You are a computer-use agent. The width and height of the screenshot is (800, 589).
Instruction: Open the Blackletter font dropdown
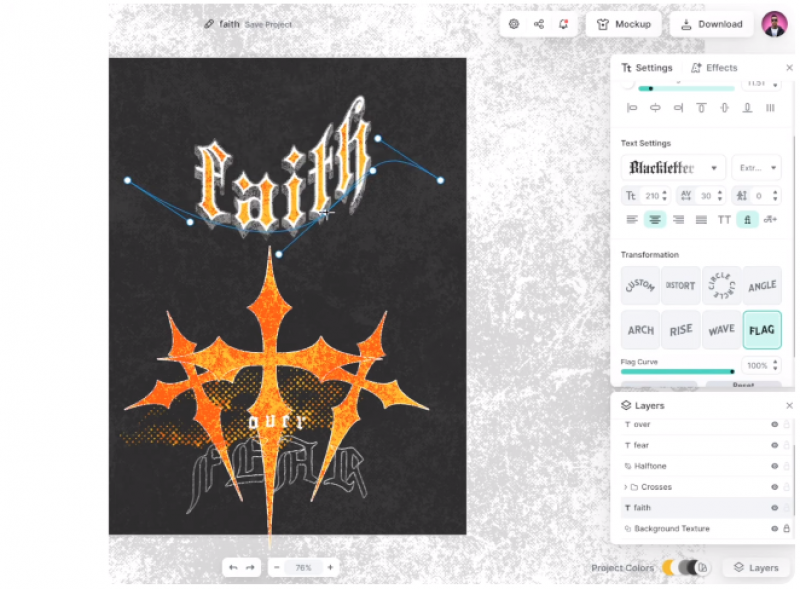click(673, 168)
